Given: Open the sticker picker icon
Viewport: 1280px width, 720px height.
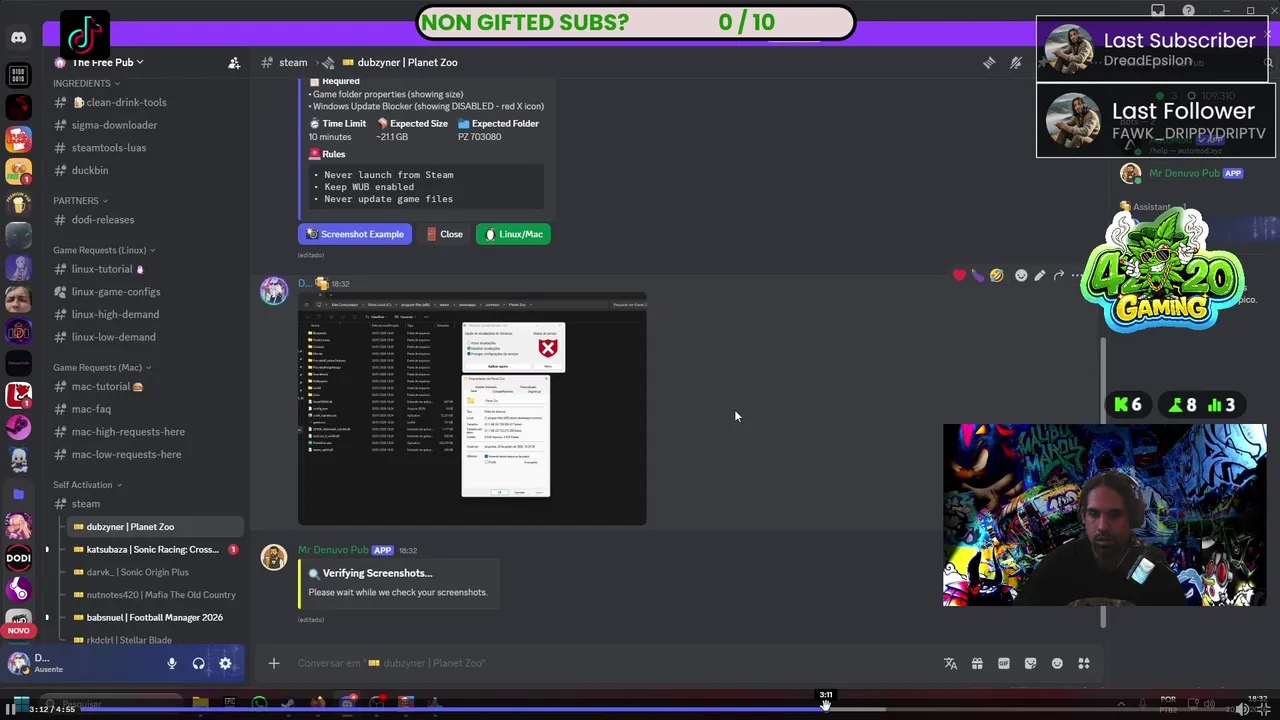Looking at the screenshot, I should (1030, 663).
